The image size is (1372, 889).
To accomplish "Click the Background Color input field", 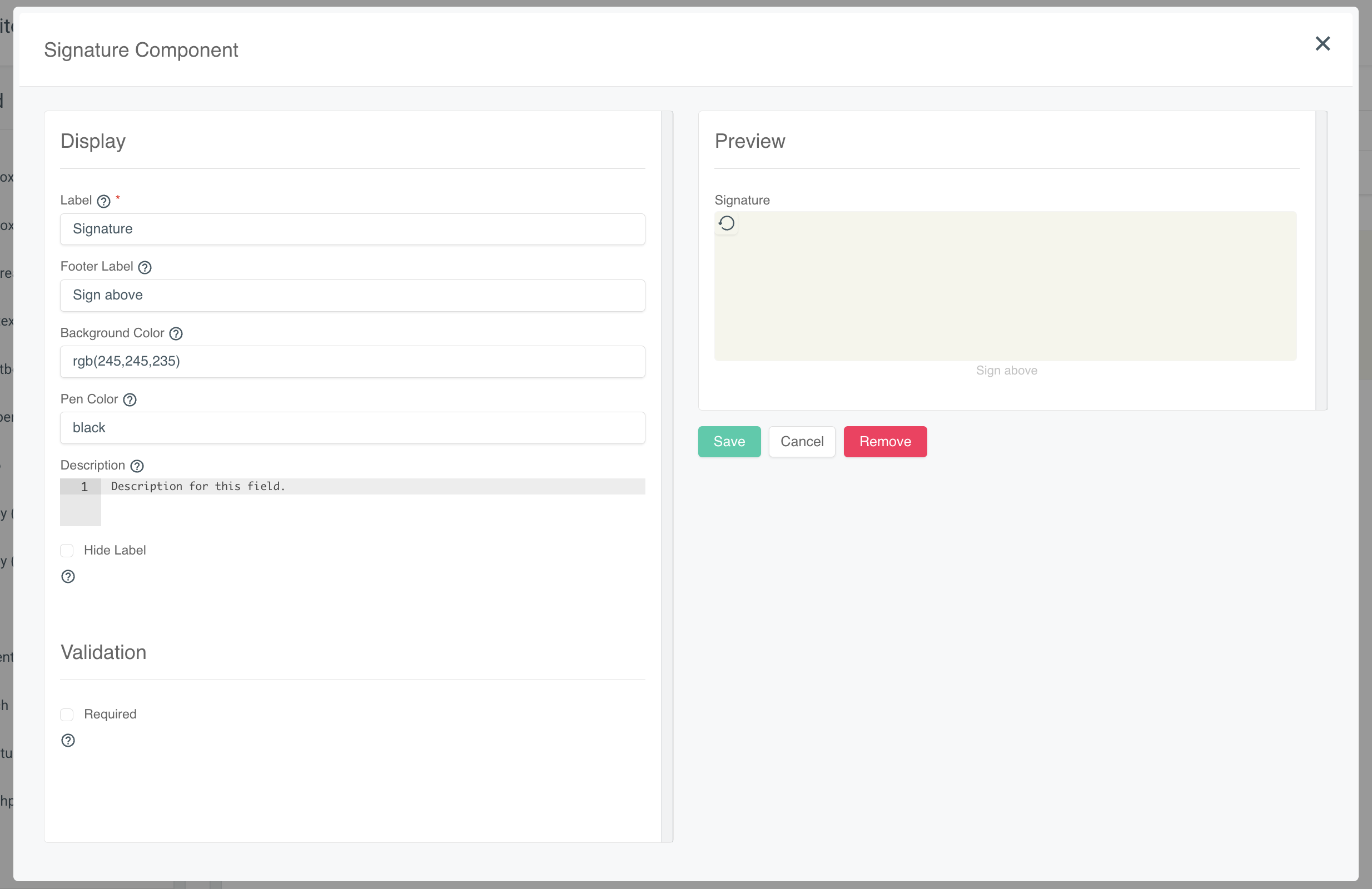I will click(x=352, y=361).
